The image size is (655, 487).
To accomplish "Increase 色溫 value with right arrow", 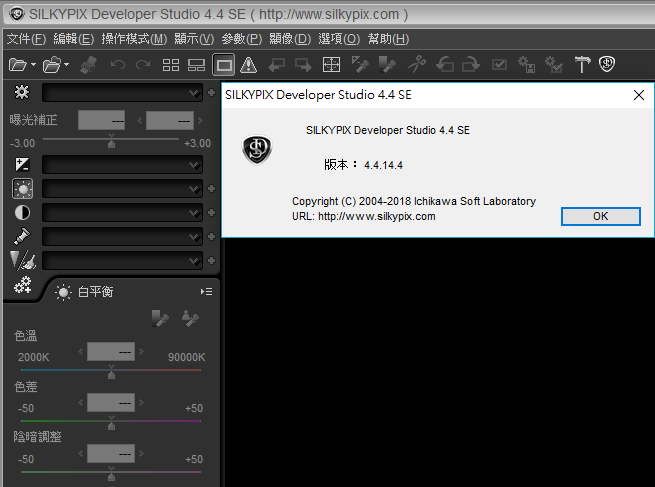I will (141, 352).
